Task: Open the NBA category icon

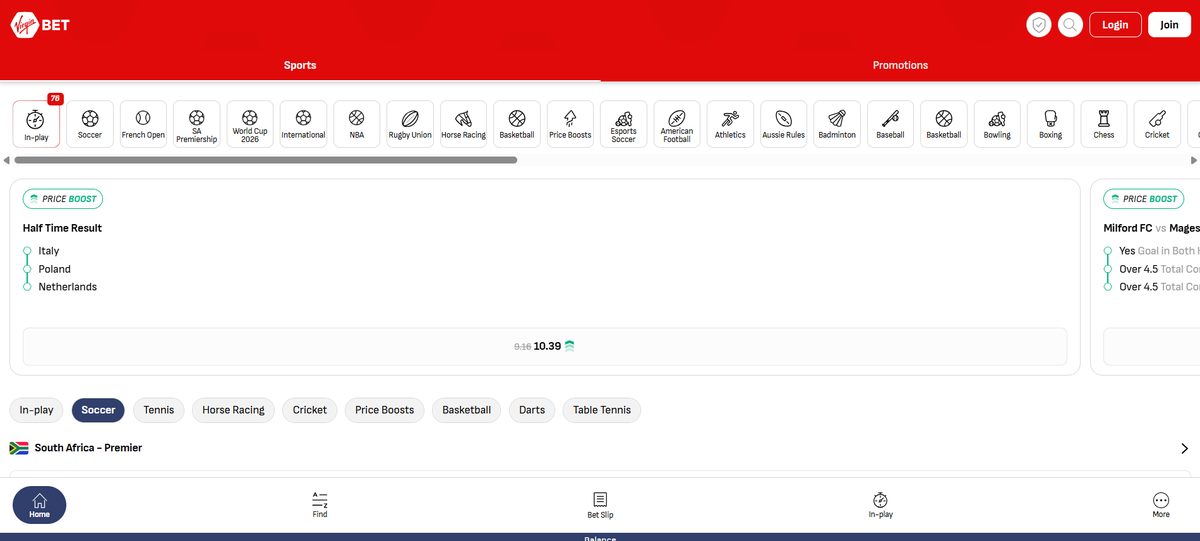Action: click(x=357, y=124)
